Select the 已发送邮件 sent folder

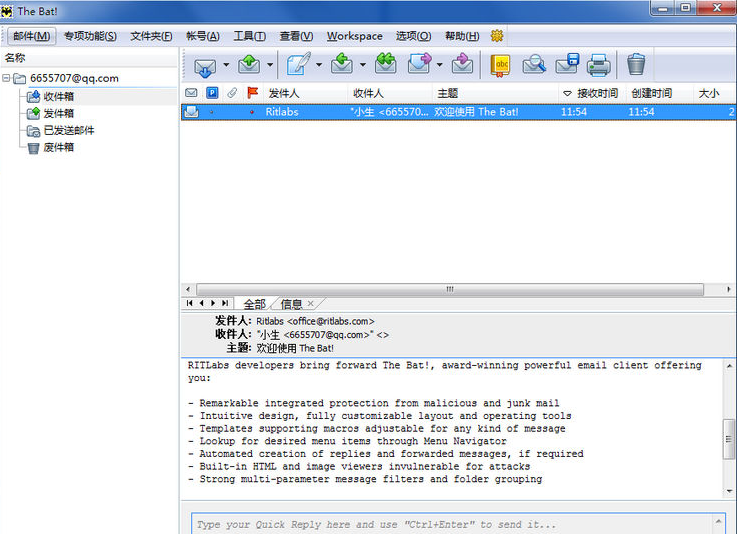[69, 130]
